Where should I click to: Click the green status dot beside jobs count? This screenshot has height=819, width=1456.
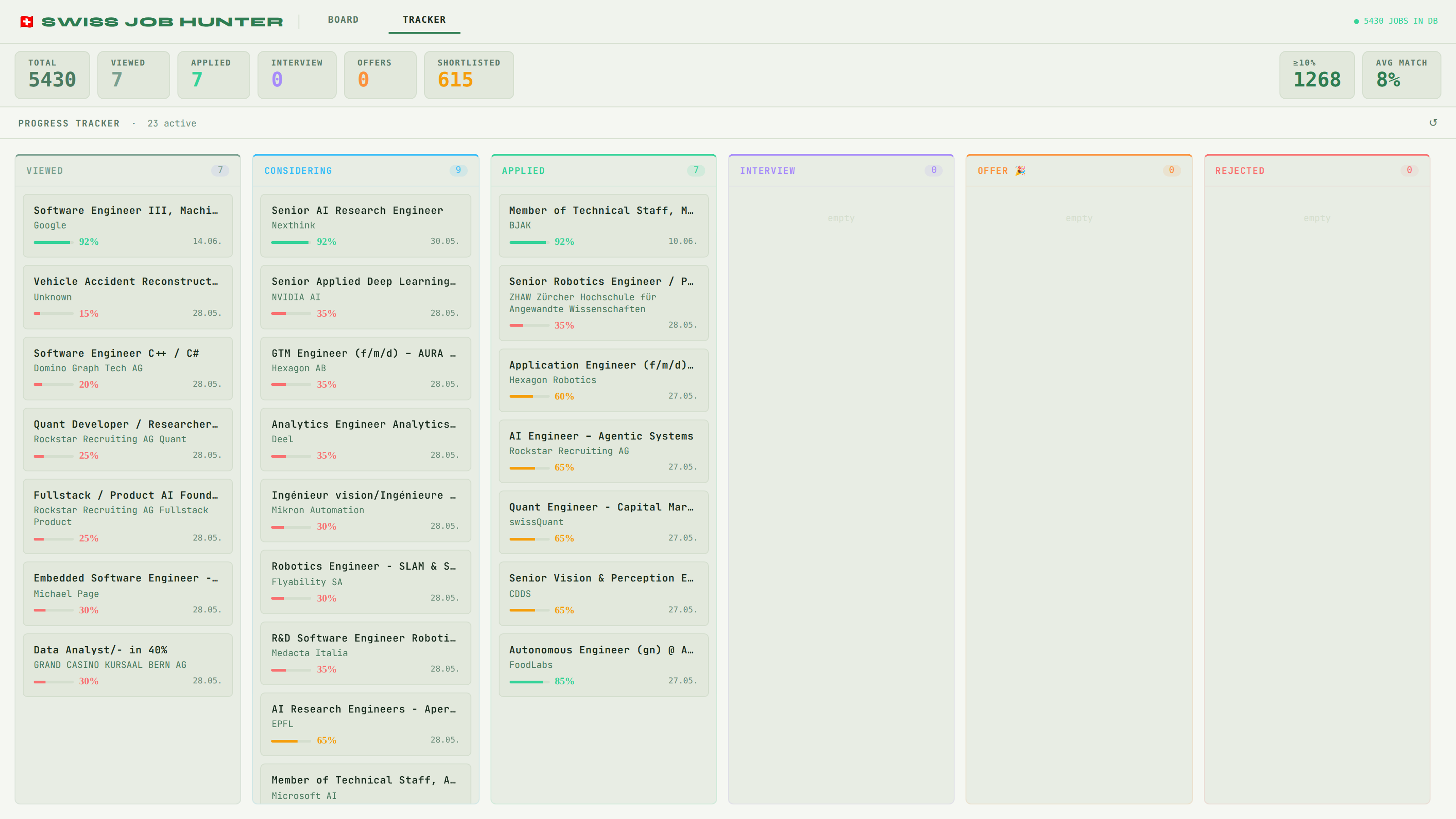(x=1356, y=21)
